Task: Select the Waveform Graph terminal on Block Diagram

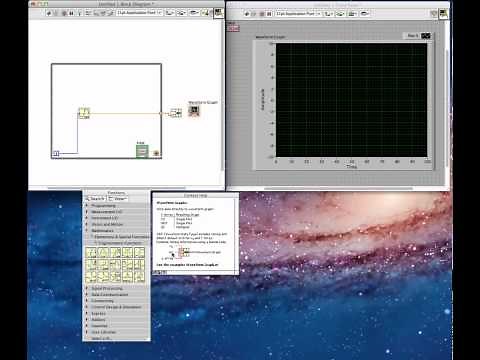Action: pyautogui.click(x=194, y=110)
